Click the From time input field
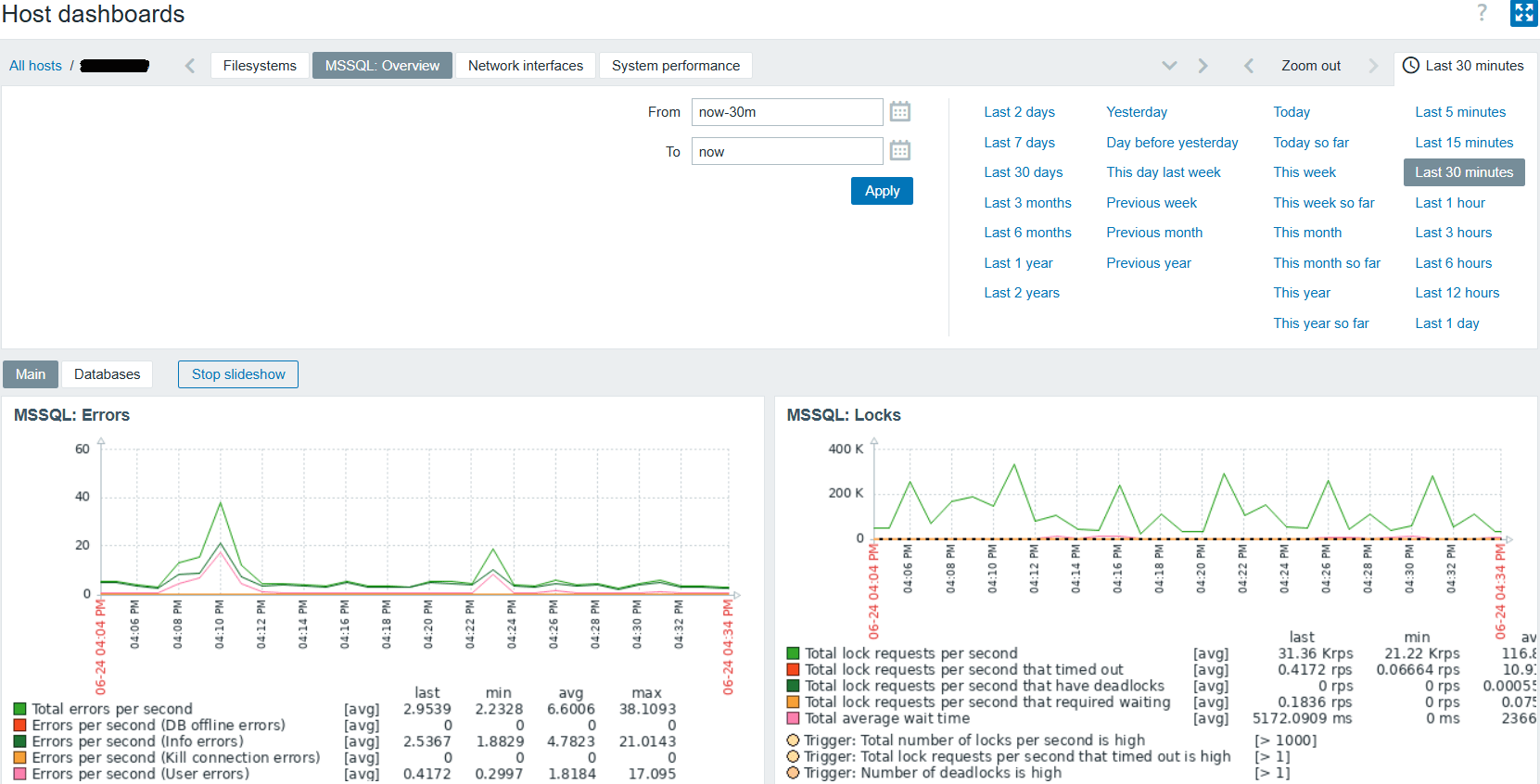 coord(786,112)
